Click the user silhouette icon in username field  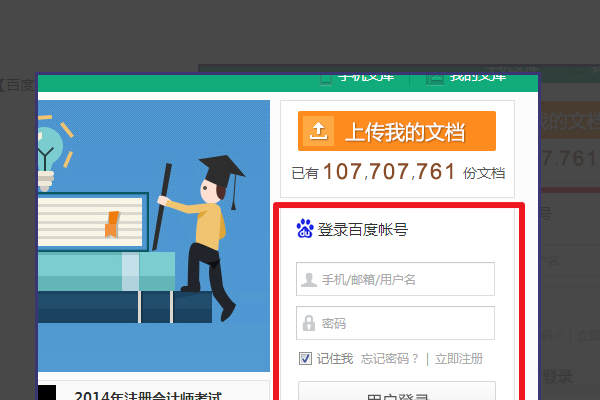click(x=308, y=280)
